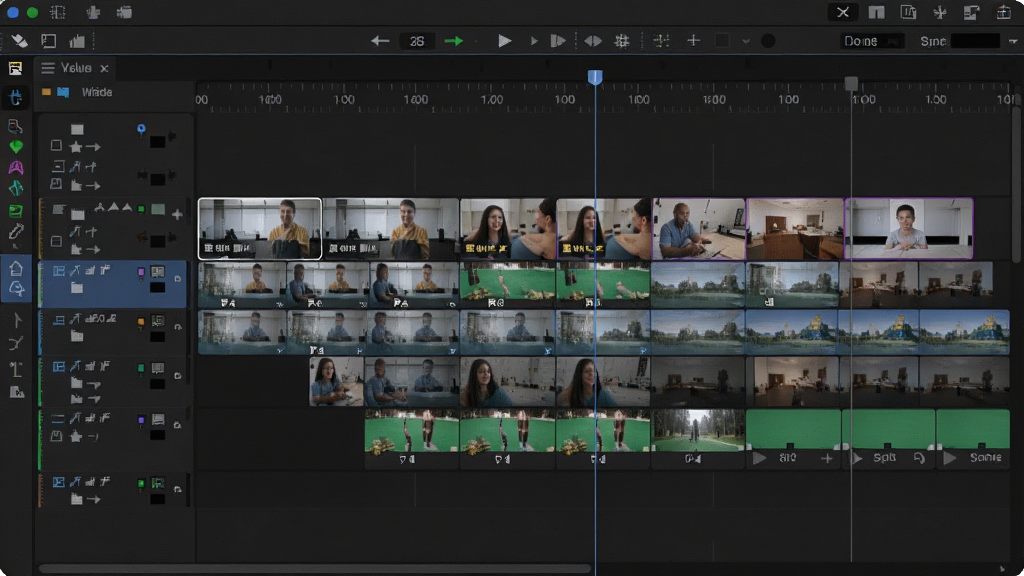This screenshot has width=1024, height=576.
Task: Start playback with the large play button
Action: (504, 41)
